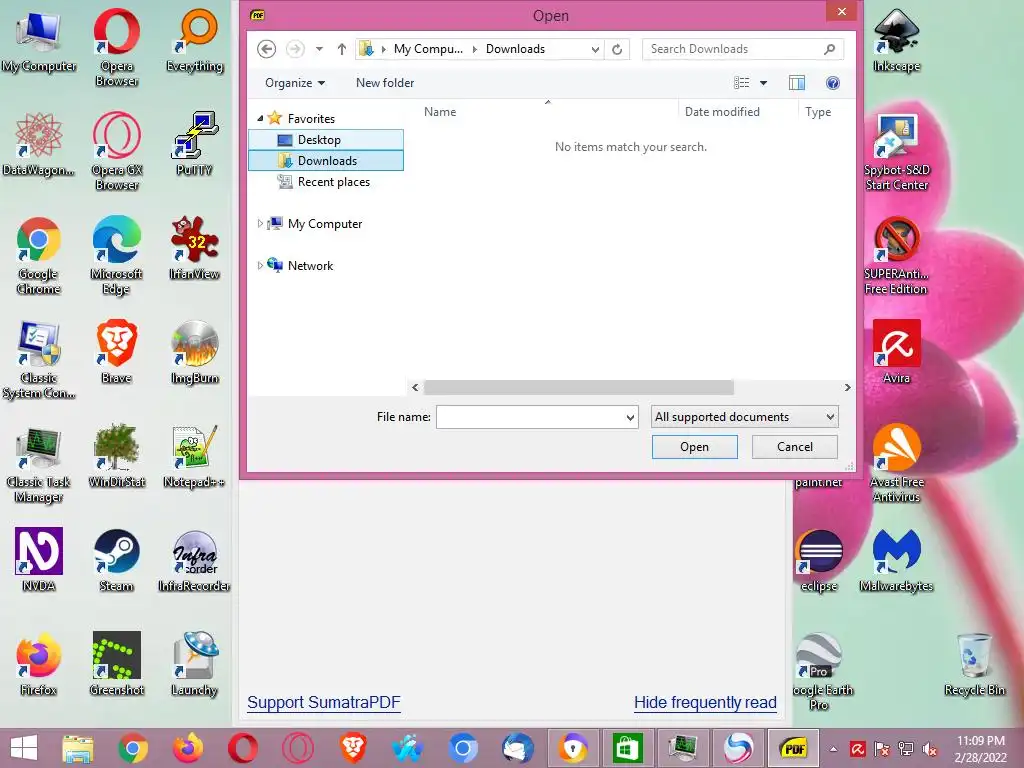This screenshot has height=768, width=1024.
Task: Click Microsoft Edge desktop icon
Action: 116,255
